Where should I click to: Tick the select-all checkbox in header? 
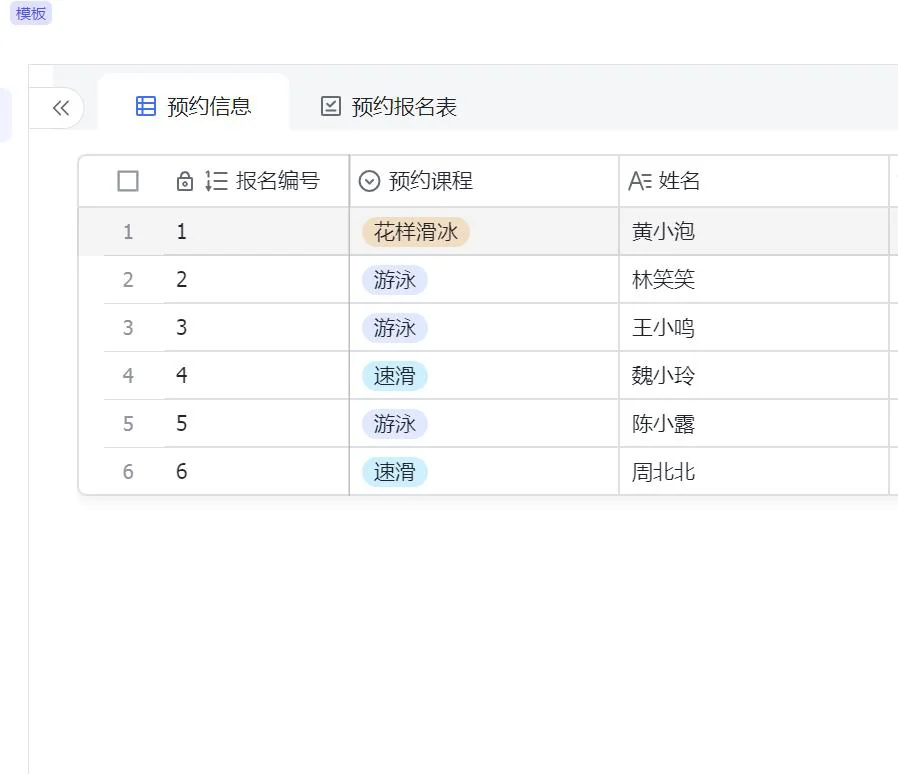pyautogui.click(x=128, y=181)
